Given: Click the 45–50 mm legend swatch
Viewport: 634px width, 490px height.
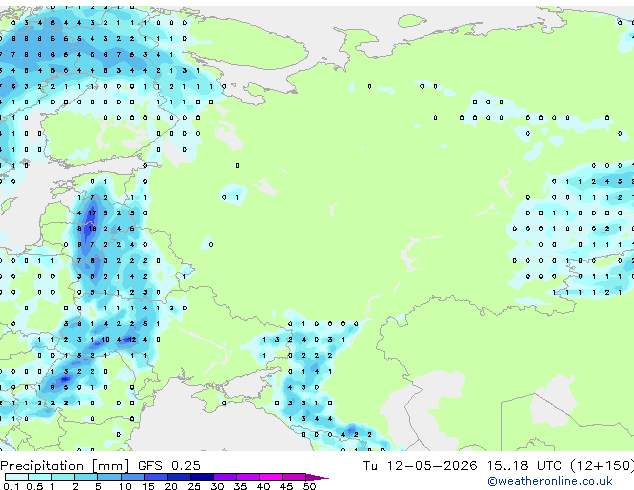Looking at the screenshot, I should [294, 477].
